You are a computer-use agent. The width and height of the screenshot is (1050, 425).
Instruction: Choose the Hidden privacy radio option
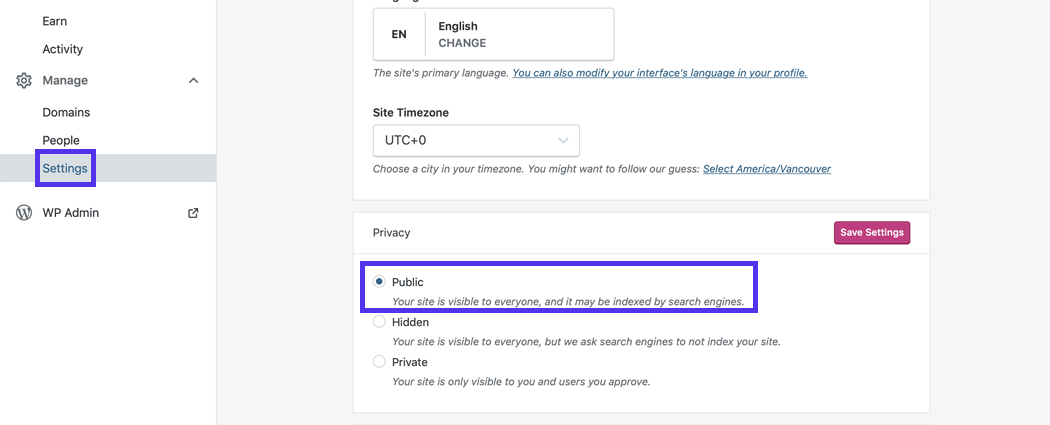point(379,322)
